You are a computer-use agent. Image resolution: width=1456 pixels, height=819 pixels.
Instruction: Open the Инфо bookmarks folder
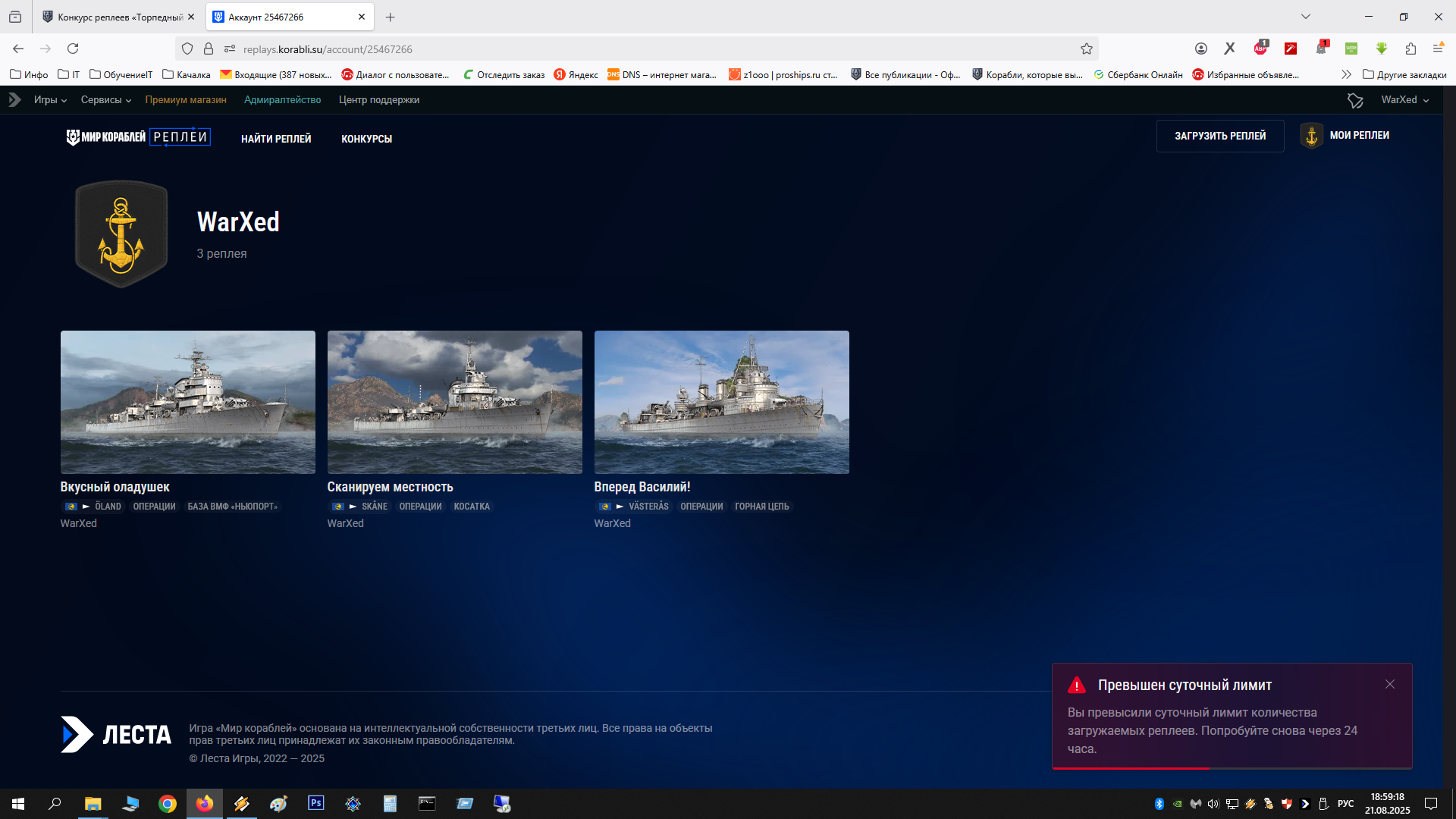(29, 74)
